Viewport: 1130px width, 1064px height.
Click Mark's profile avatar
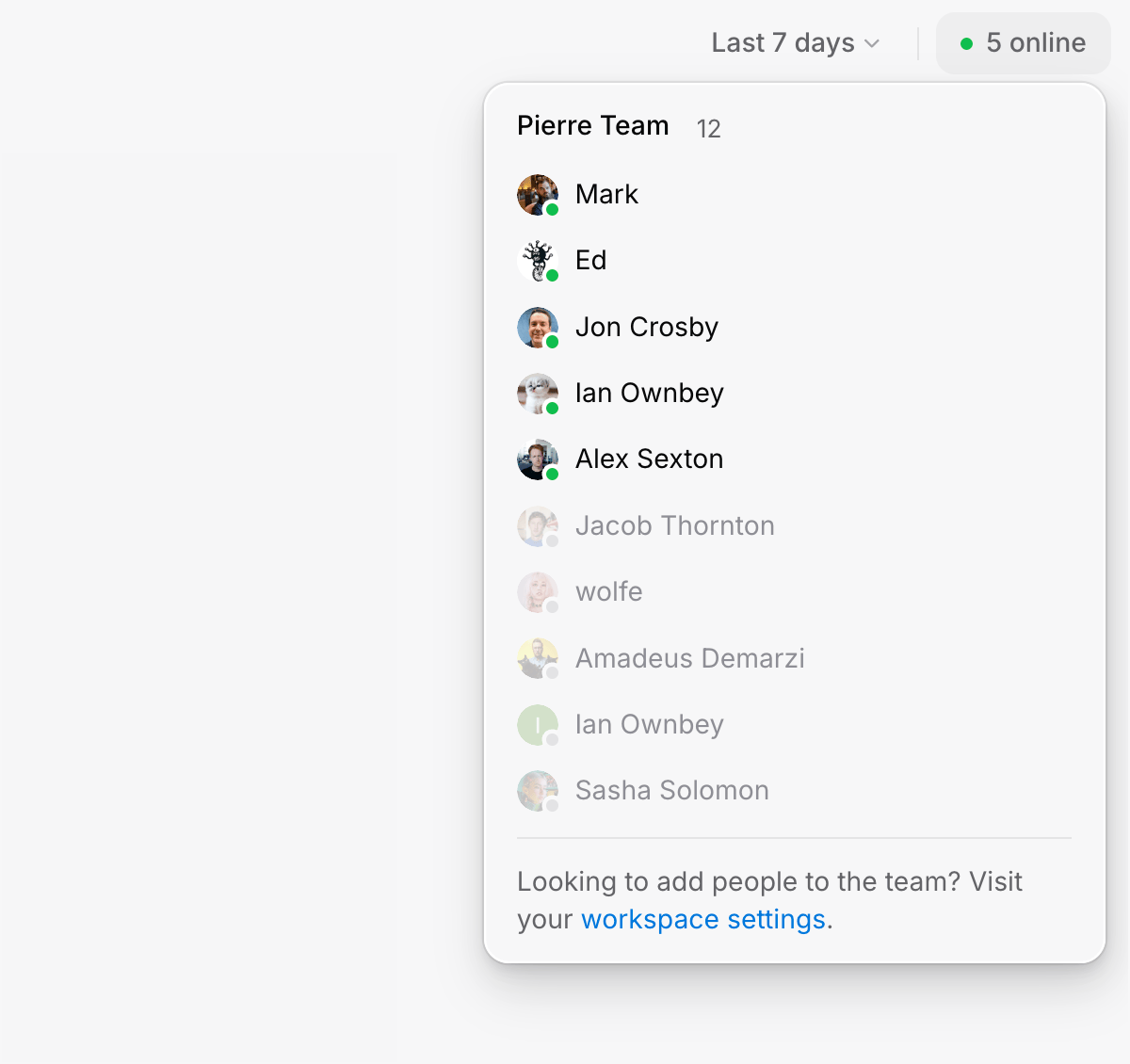tap(538, 195)
